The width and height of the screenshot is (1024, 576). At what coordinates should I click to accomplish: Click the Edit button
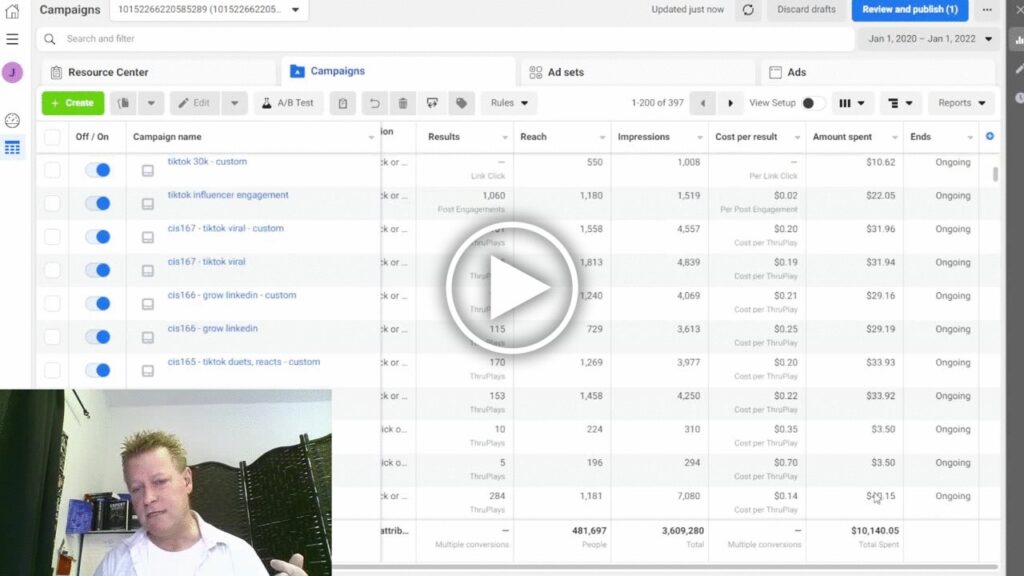[x=195, y=103]
